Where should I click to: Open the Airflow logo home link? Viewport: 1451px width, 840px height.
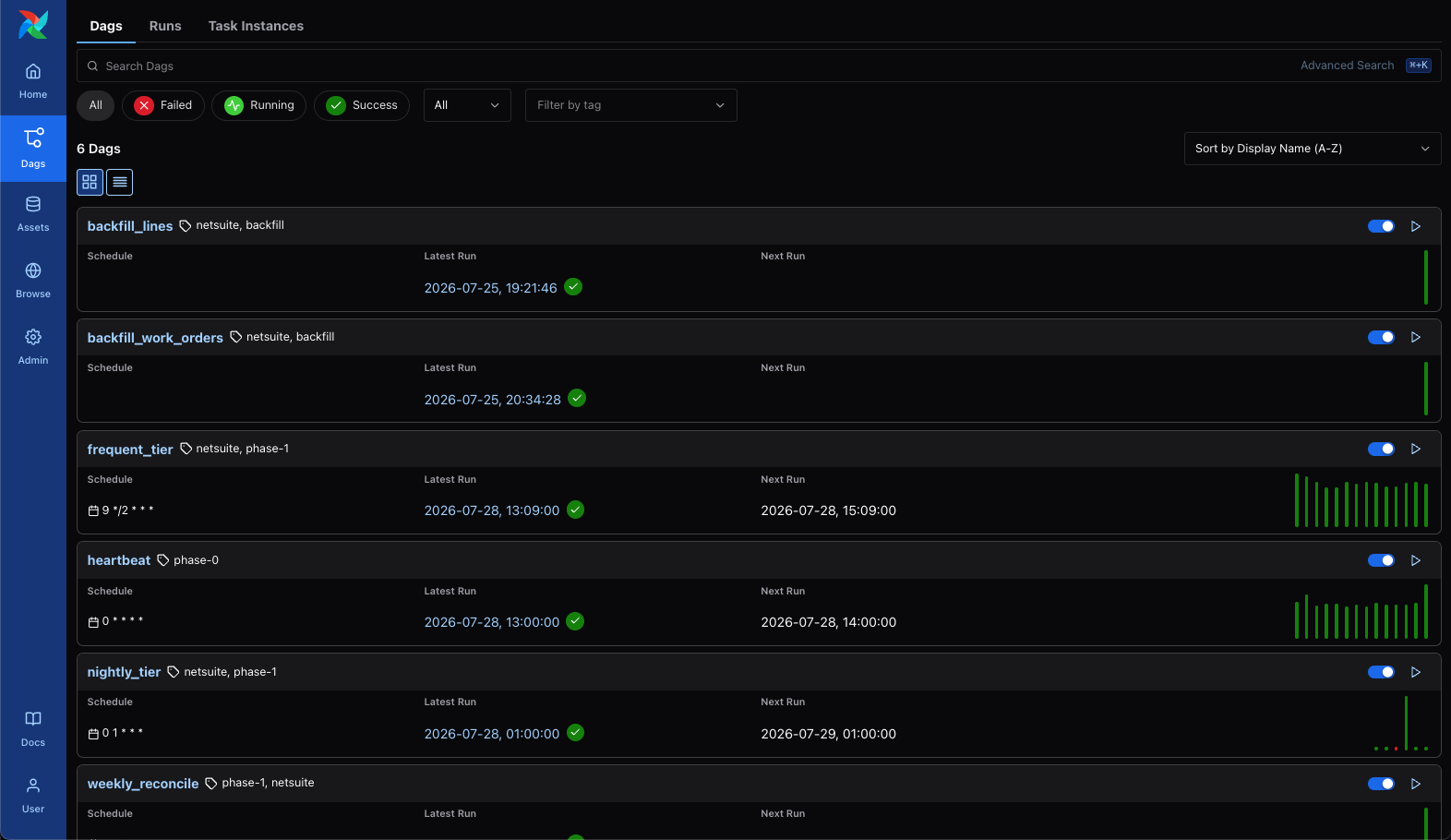point(33,25)
